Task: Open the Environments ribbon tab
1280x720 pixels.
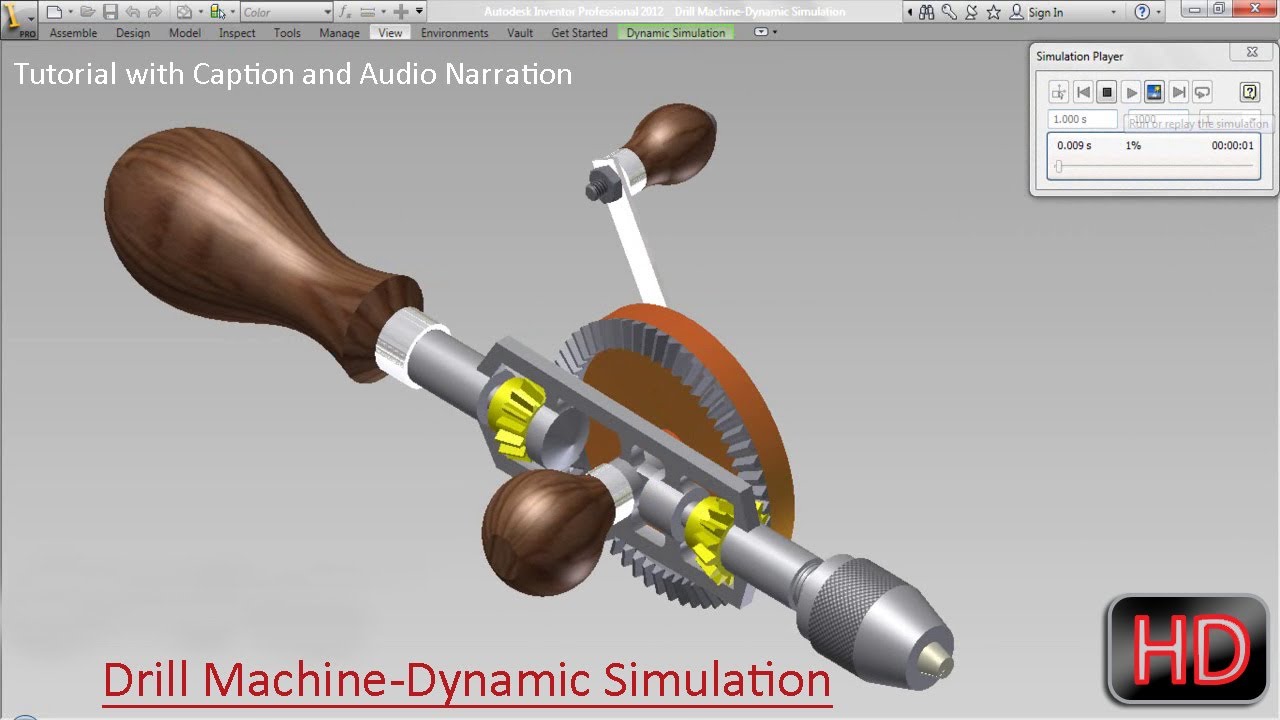Action: pyautogui.click(x=455, y=33)
